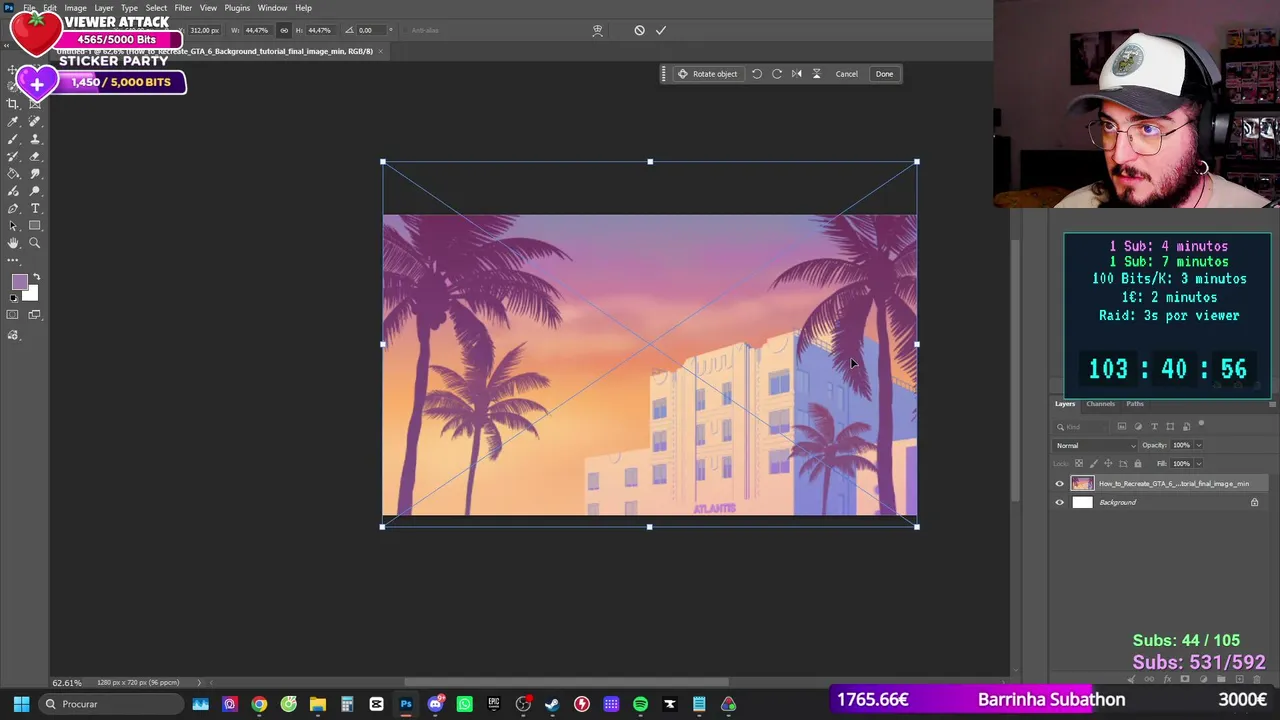Toggle the adjustment layer filter

pos(1138,427)
